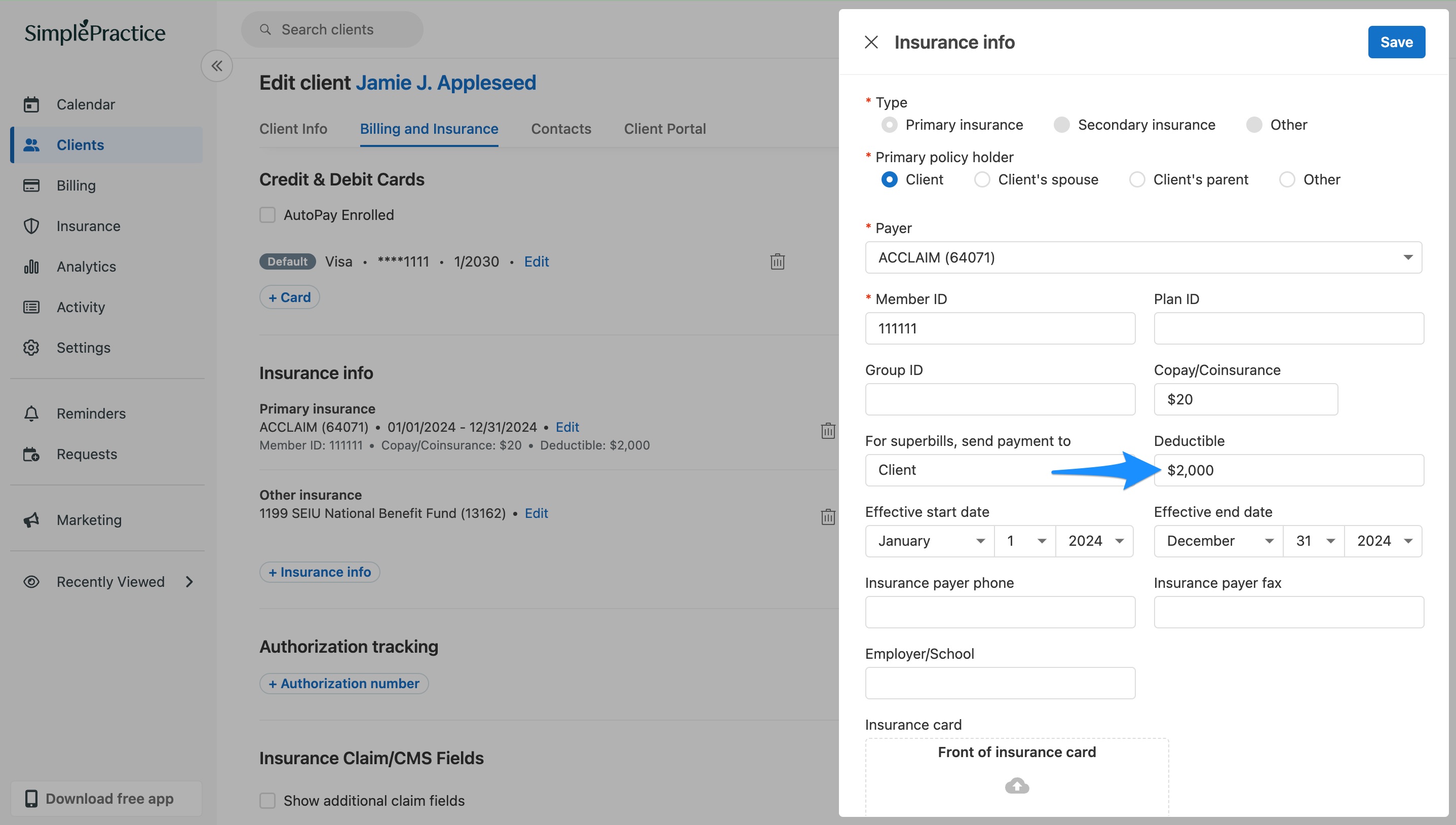Click the Member ID input field
The image size is (1456, 825).
coord(1000,328)
